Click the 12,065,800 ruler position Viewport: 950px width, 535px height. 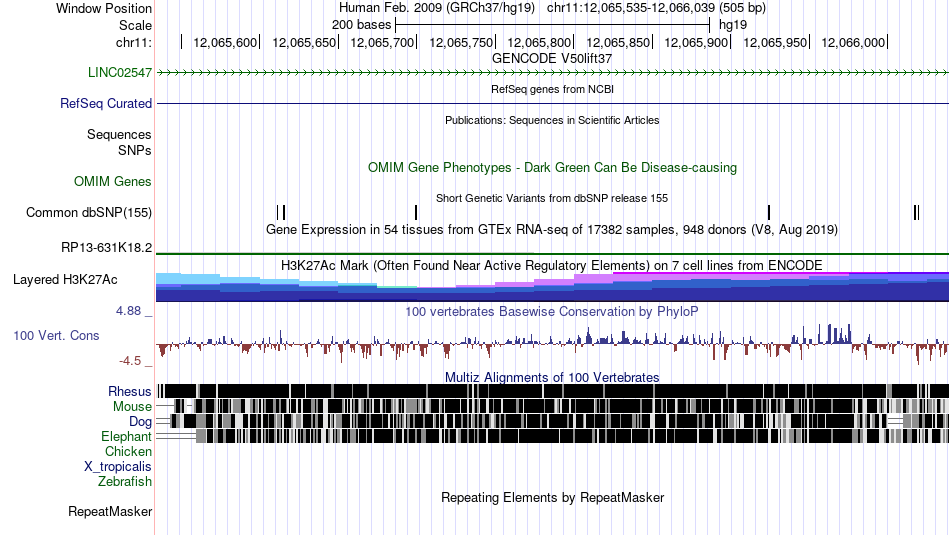click(x=539, y=42)
